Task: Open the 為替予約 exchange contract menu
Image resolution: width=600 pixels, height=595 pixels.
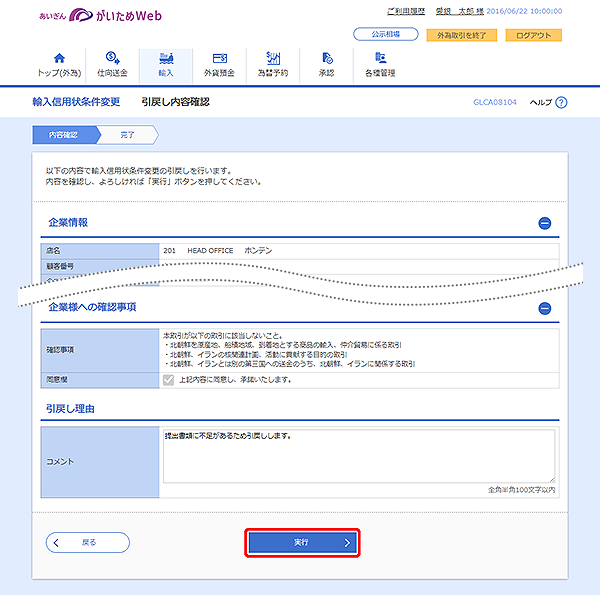Action: pos(273,65)
